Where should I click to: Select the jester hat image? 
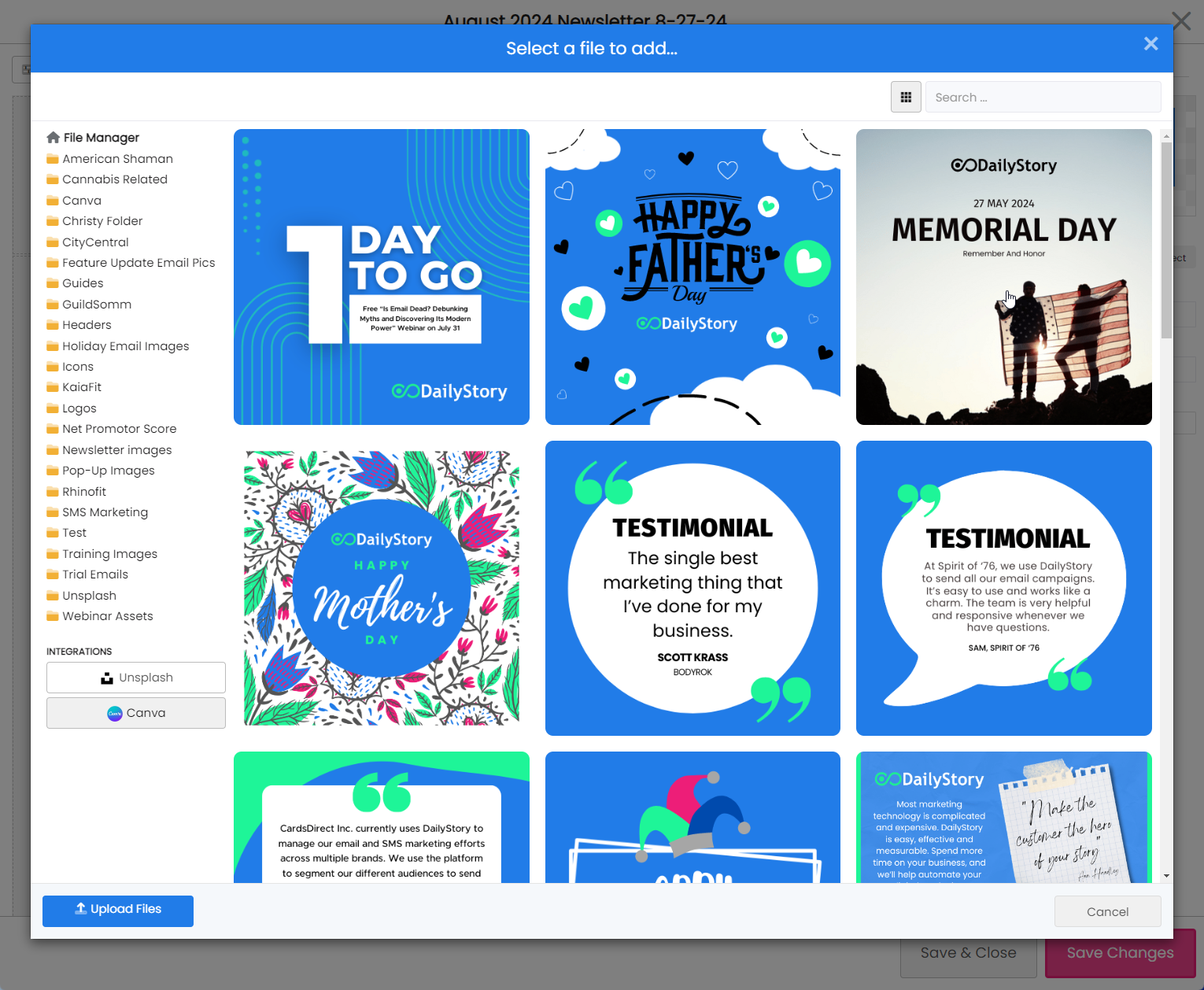(692, 817)
